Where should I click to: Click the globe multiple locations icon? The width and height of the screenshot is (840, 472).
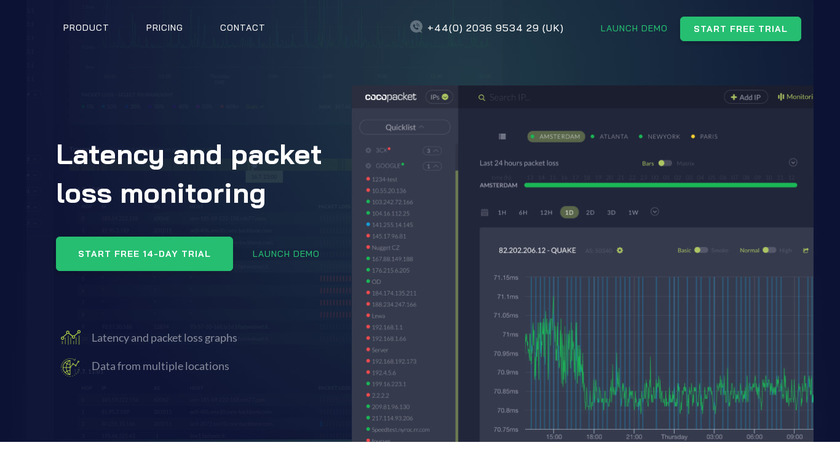(70, 366)
